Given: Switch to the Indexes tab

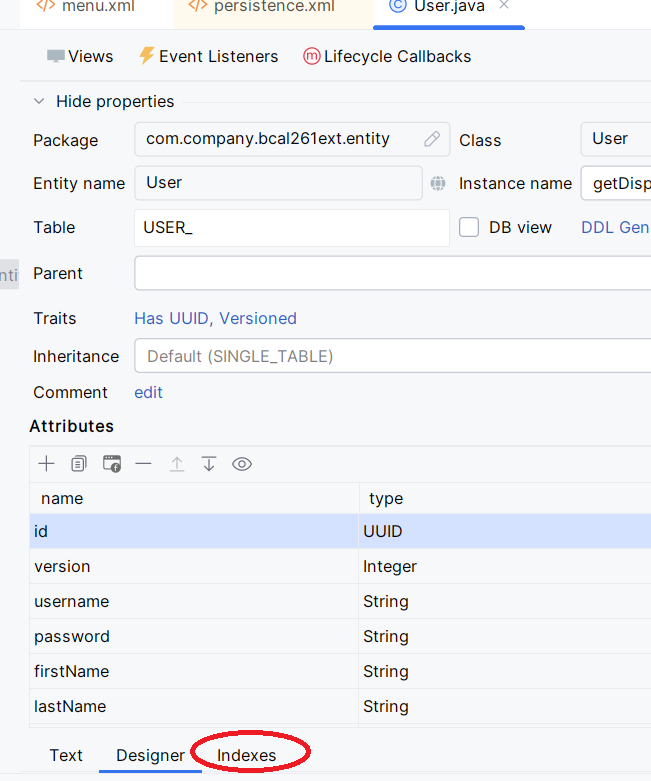Looking at the screenshot, I should pyautogui.click(x=247, y=755).
